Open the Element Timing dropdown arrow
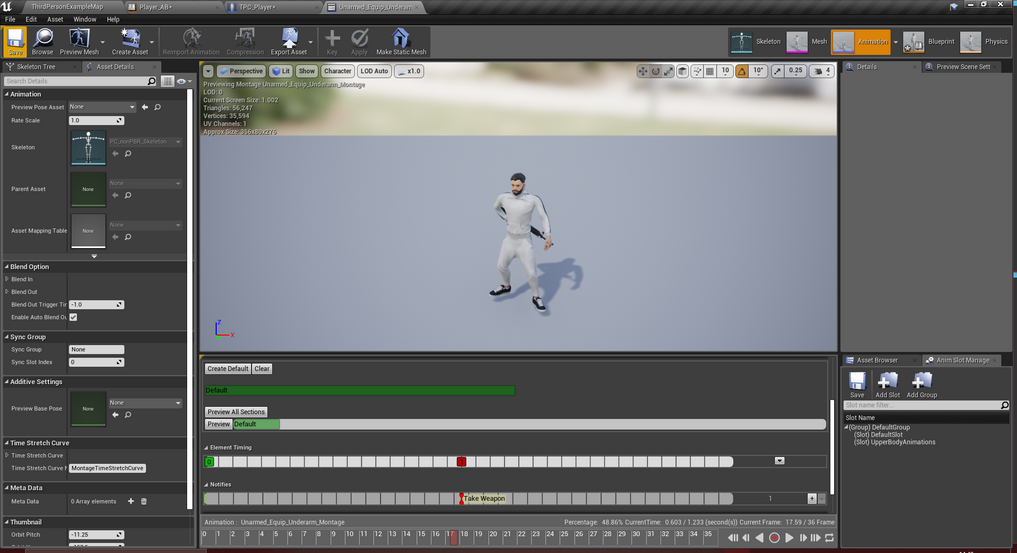The height and width of the screenshot is (553, 1017). tap(780, 461)
